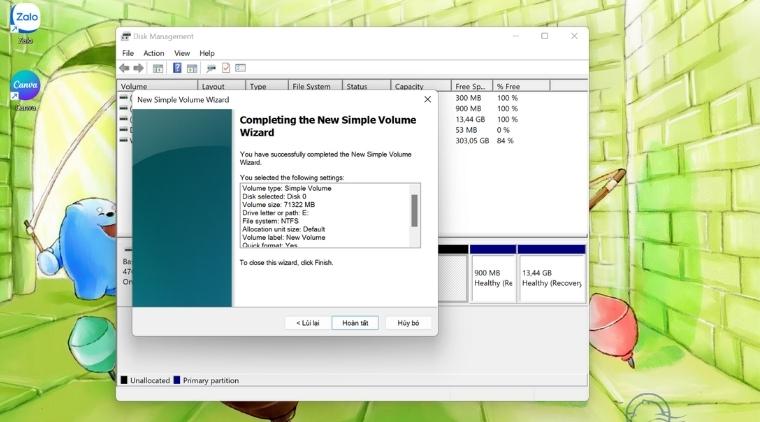
Task: Sort by the Layout column header
Action: pyautogui.click(x=222, y=86)
